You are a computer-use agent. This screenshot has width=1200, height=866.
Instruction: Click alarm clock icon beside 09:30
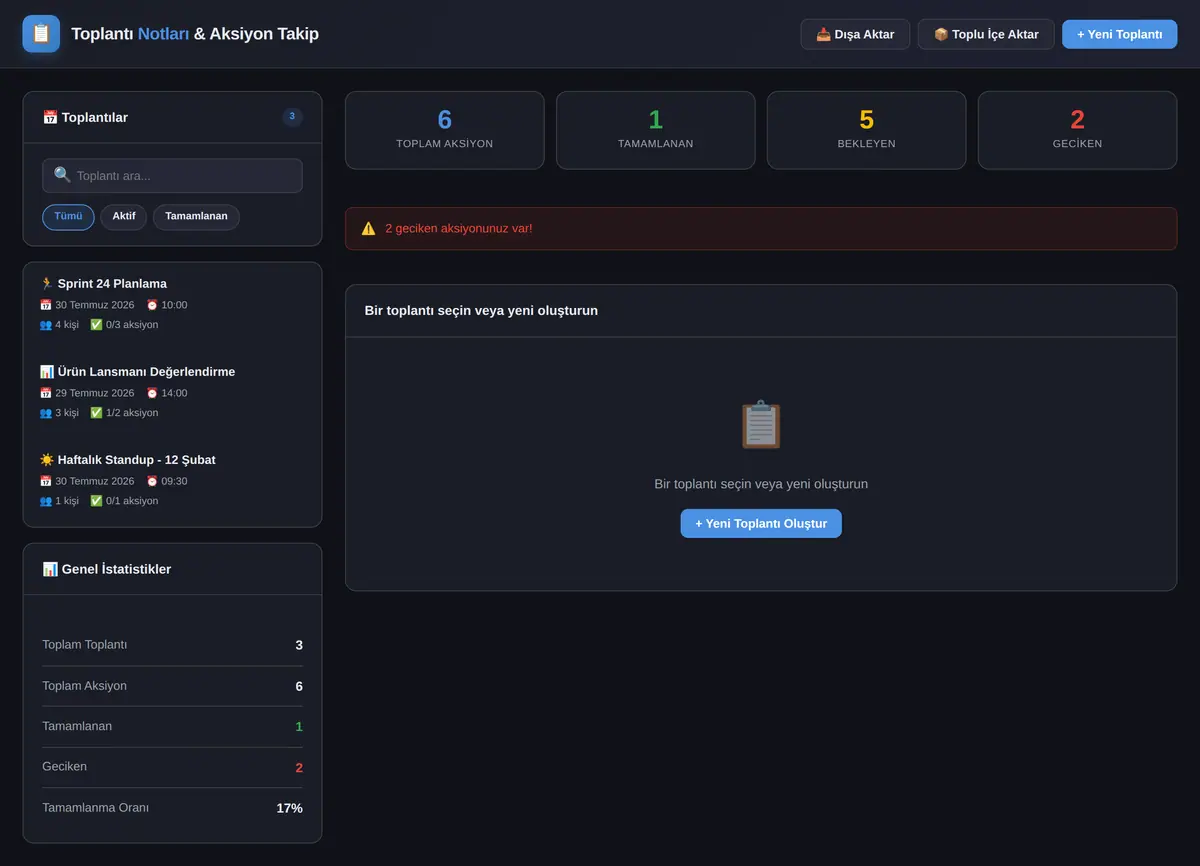click(152, 481)
